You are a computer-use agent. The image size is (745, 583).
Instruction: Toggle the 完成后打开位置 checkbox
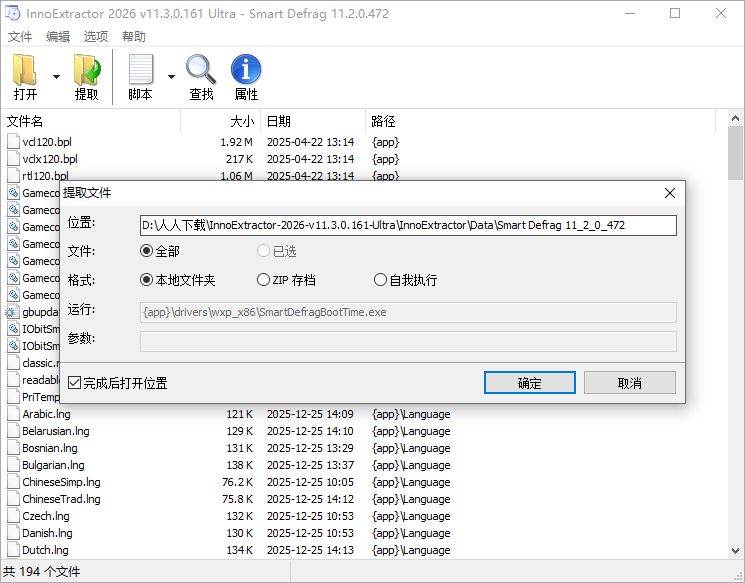(75, 382)
